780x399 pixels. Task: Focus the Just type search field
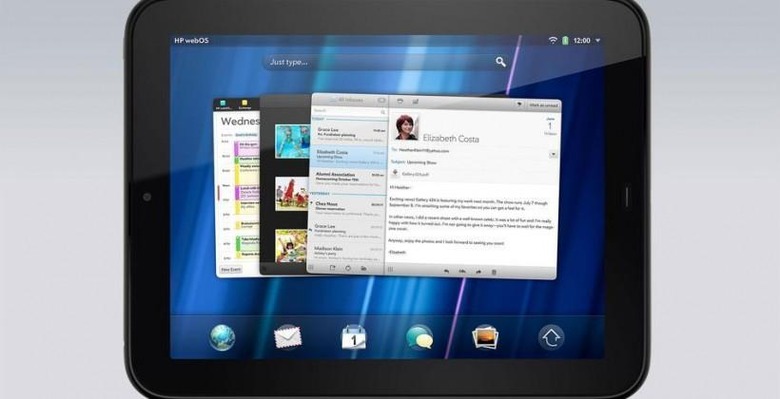coord(386,62)
